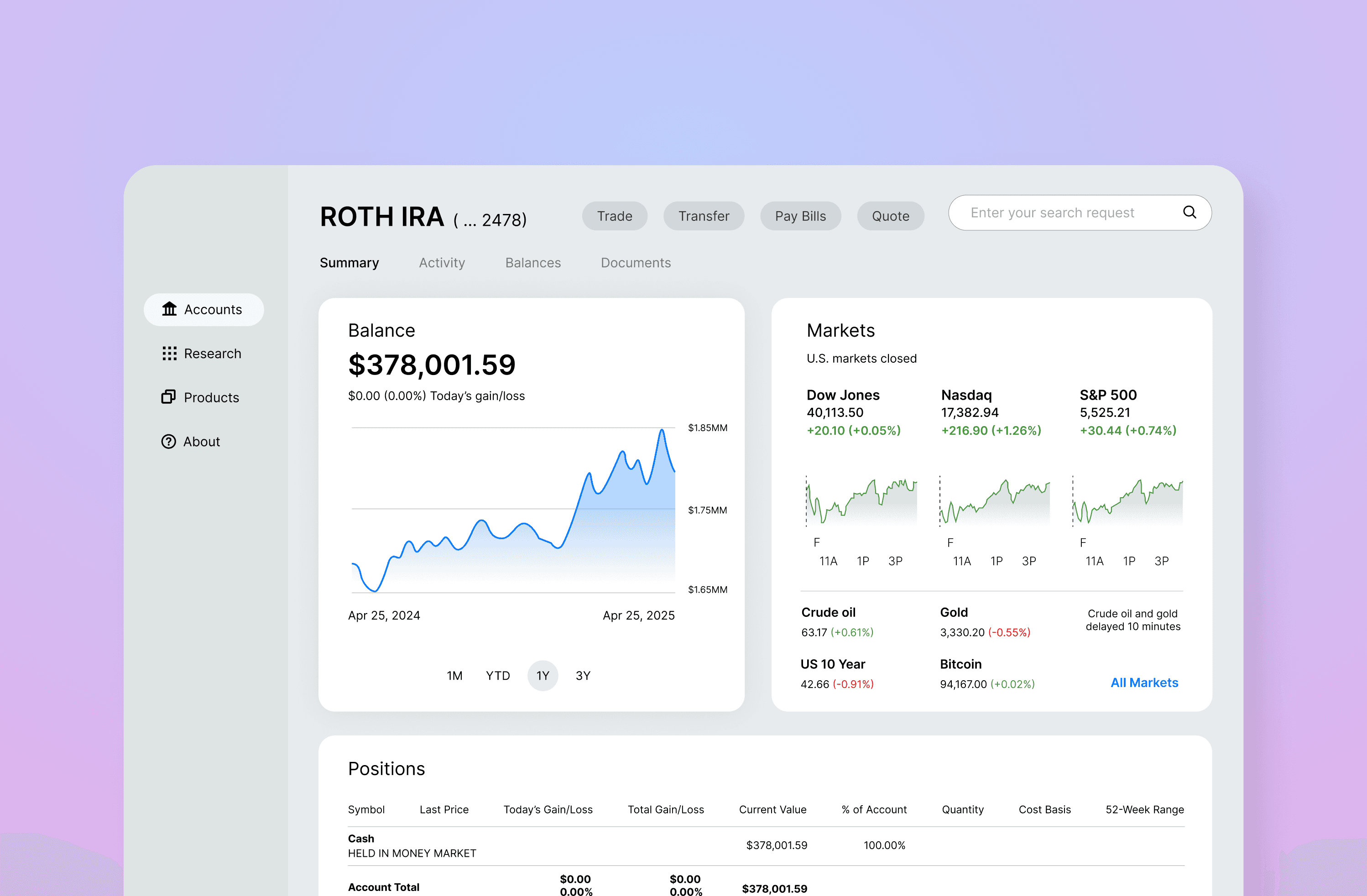Image resolution: width=1367 pixels, height=896 pixels.
Task: Click the $378,001.59 balance amount heading
Action: pyautogui.click(x=432, y=365)
